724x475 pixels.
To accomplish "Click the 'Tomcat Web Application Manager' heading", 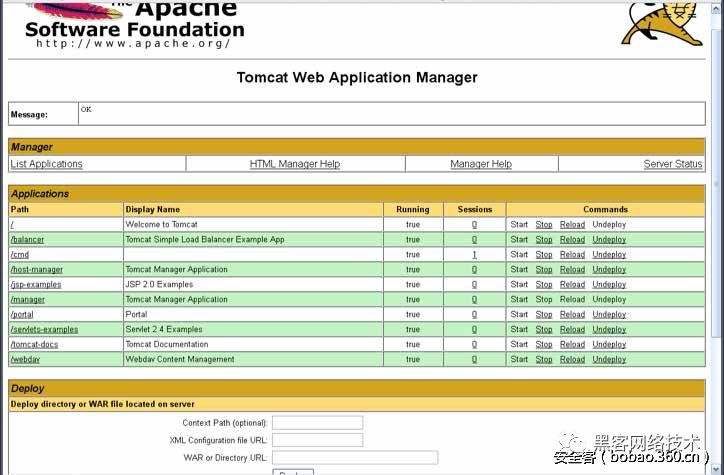I will coord(357,77).
